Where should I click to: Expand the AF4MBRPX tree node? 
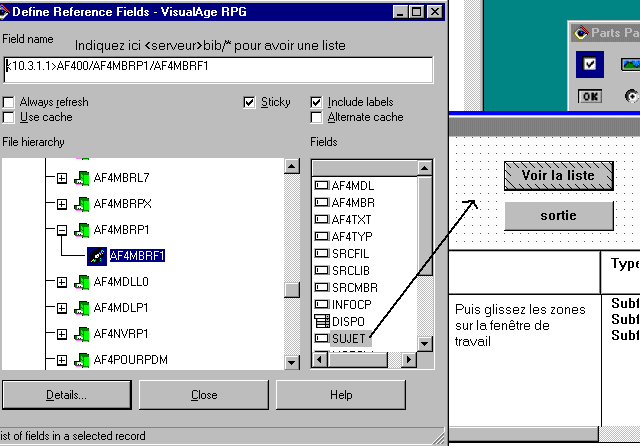pos(61,204)
